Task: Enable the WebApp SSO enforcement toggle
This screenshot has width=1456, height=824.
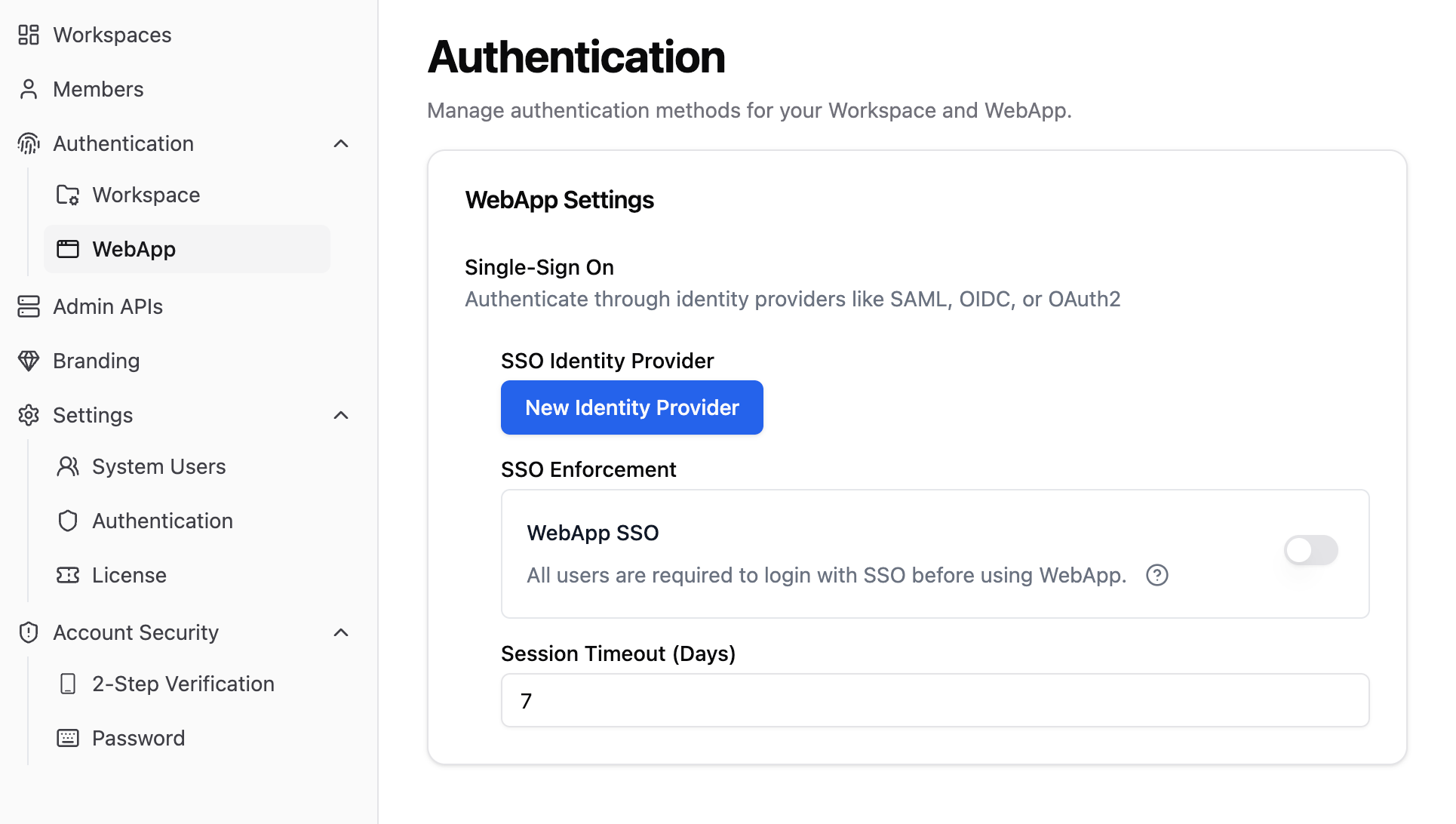Action: 1310,550
